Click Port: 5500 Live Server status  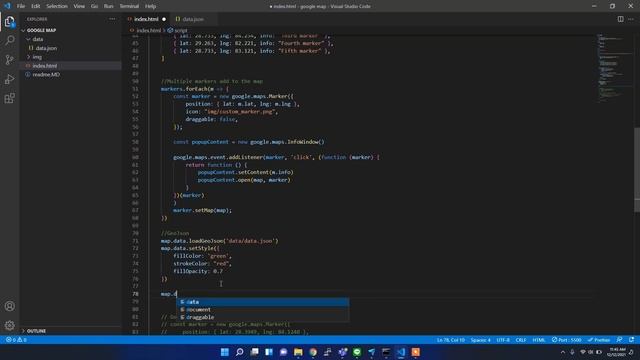coord(567,340)
